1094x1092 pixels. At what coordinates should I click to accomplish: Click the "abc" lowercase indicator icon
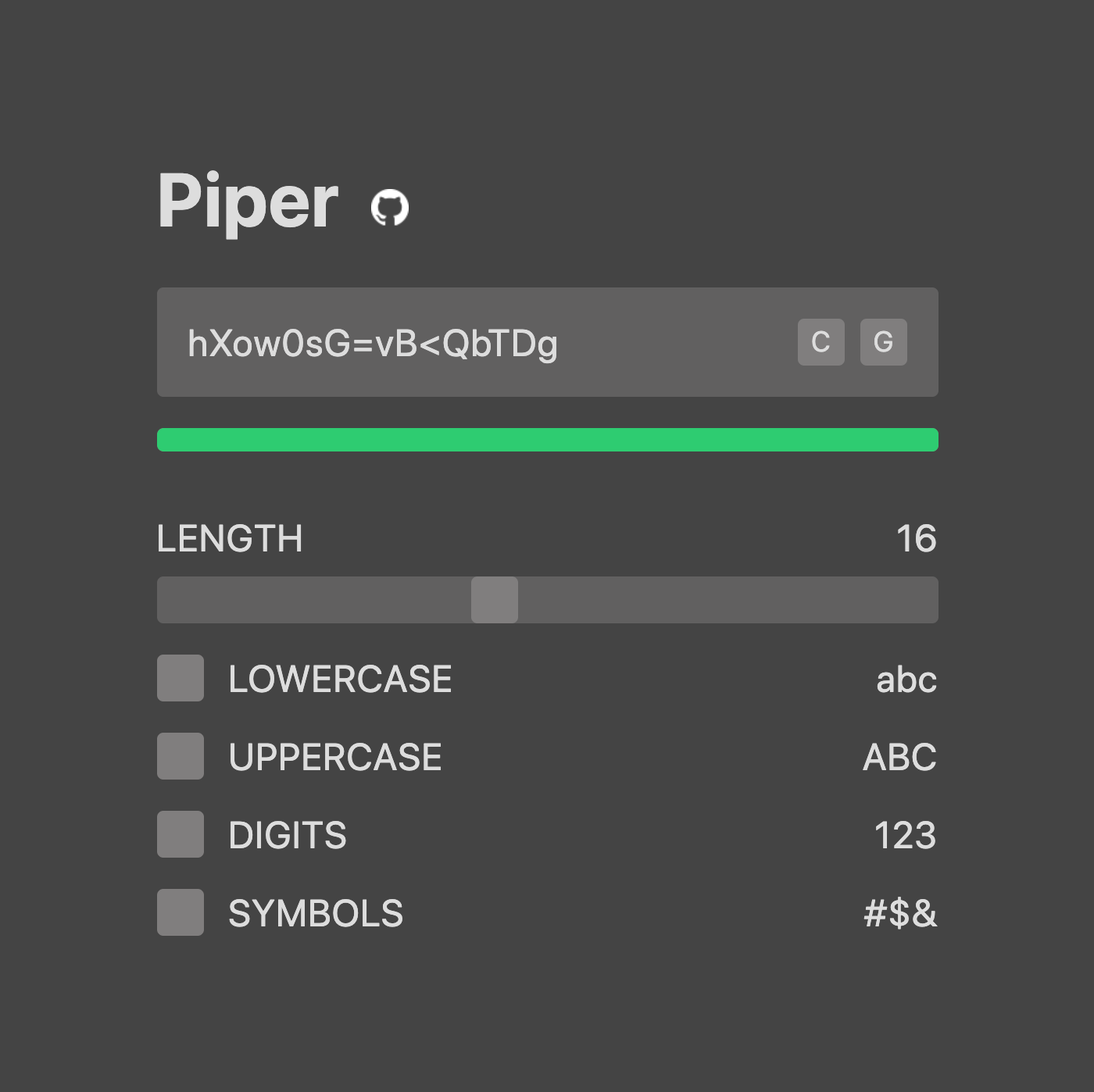[906, 679]
